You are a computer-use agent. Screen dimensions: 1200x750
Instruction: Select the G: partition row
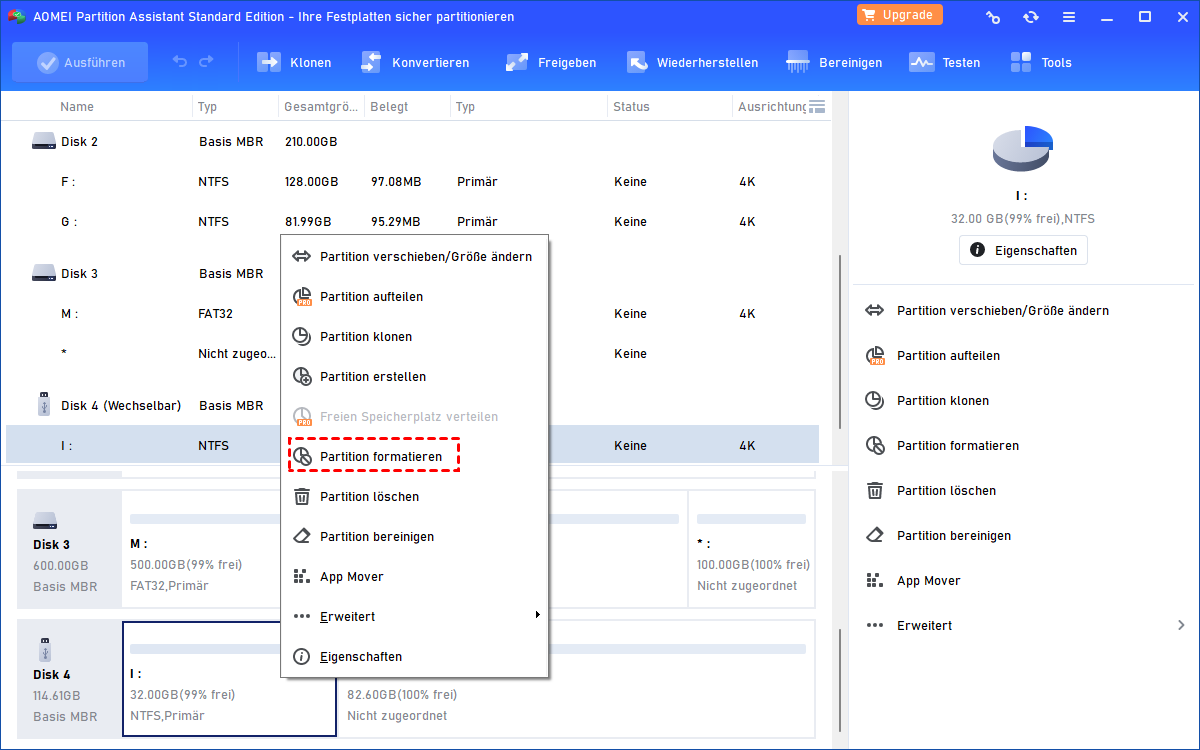pyautogui.click(x=412, y=222)
